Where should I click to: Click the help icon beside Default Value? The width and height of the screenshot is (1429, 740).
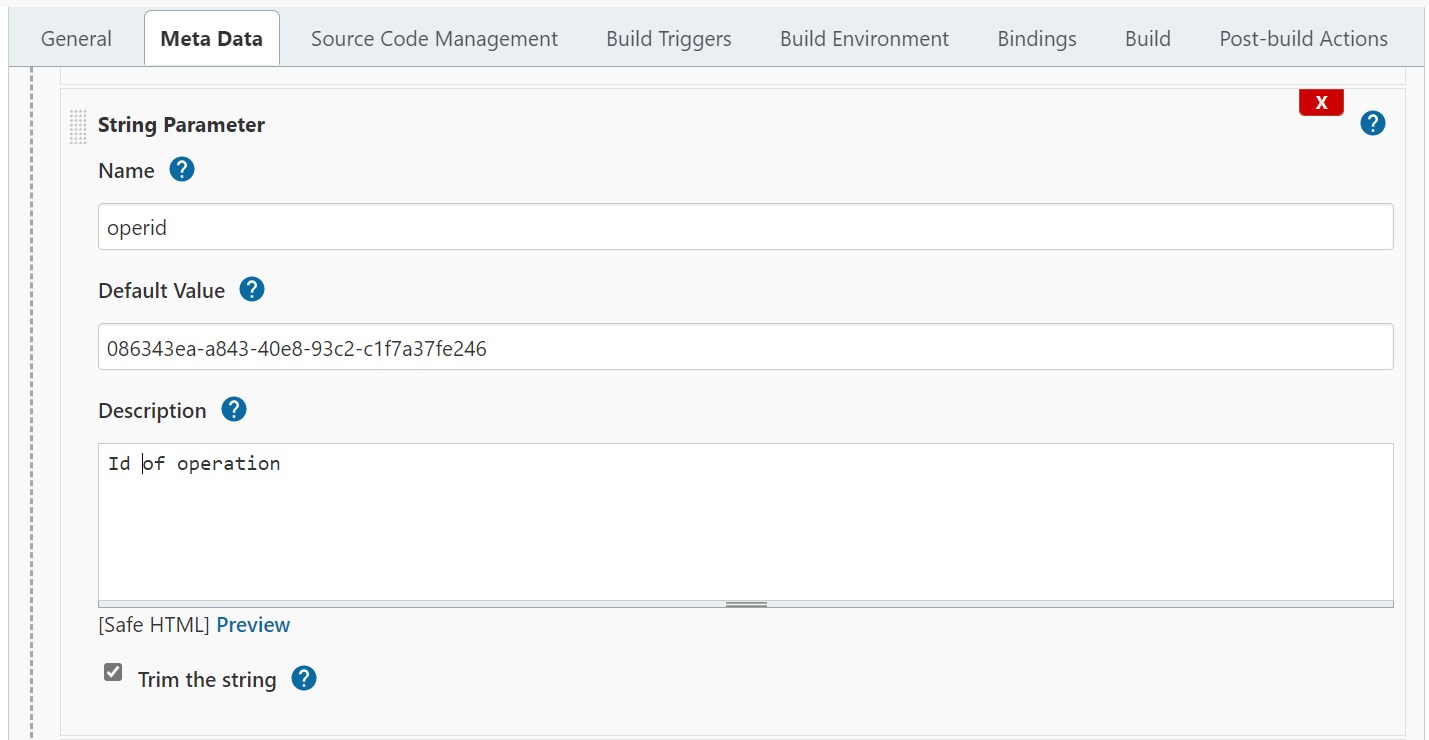[252, 290]
